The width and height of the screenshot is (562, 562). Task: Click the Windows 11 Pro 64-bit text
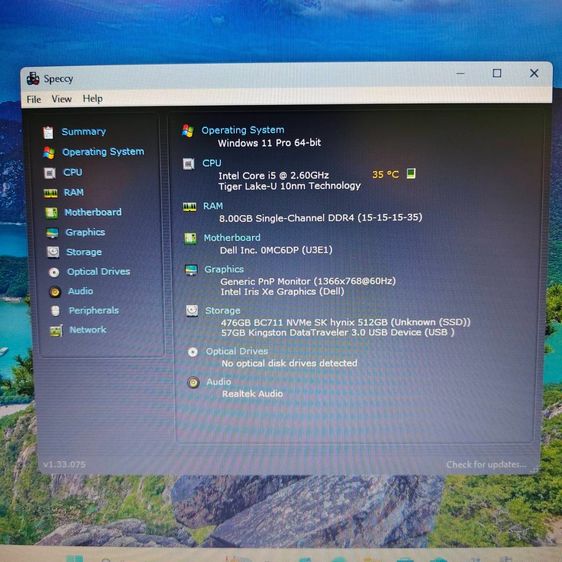(270, 143)
